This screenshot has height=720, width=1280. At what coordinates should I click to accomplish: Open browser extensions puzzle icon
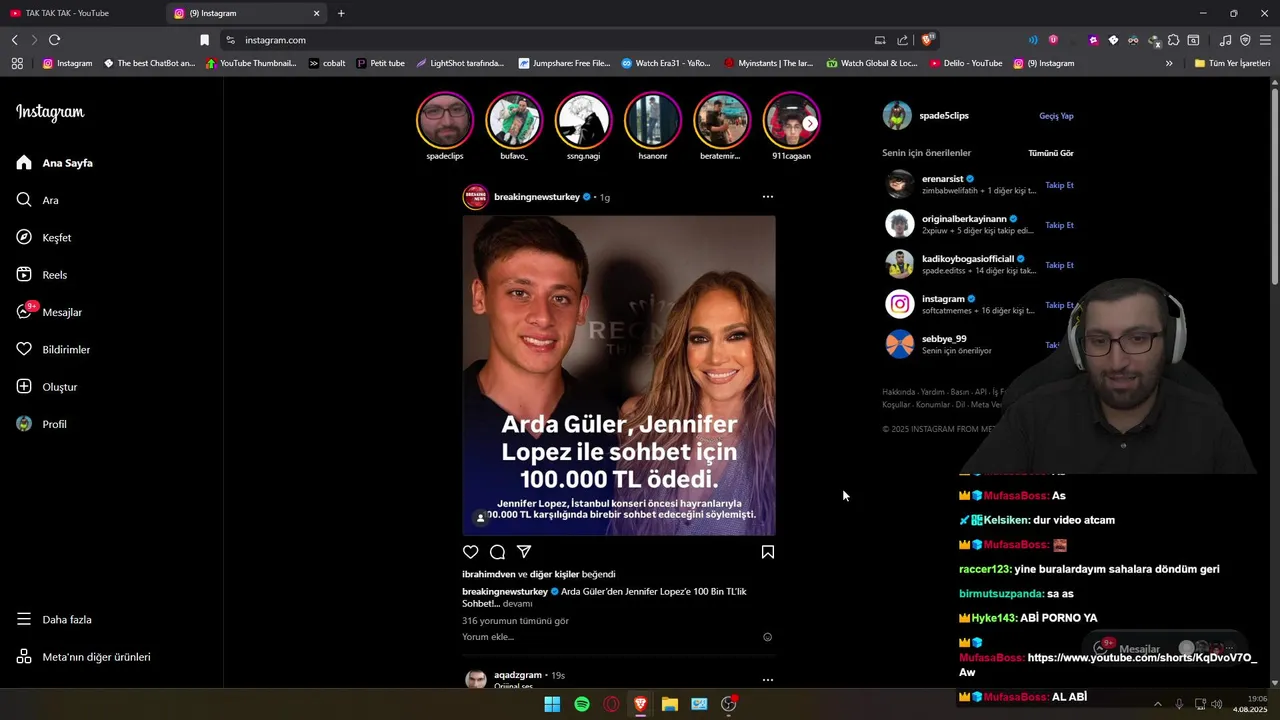pos(1173,40)
